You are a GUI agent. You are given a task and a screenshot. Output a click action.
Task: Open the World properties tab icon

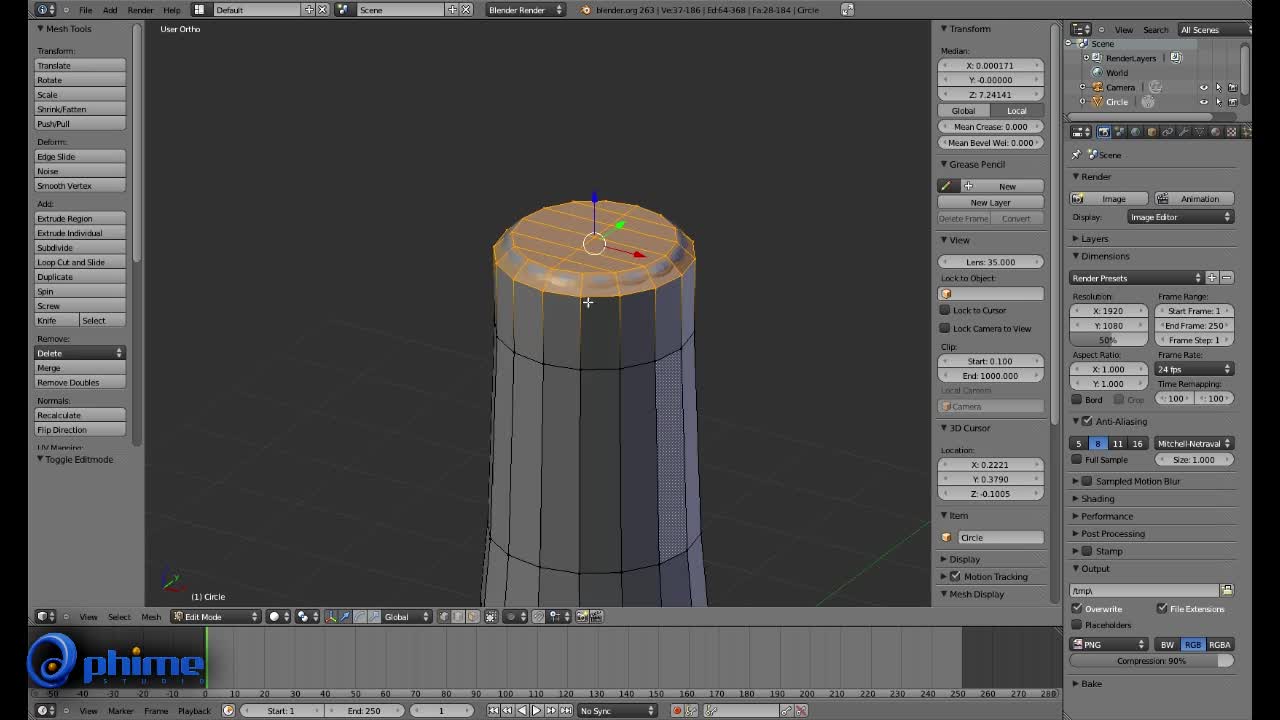(x=1135, y=132)
